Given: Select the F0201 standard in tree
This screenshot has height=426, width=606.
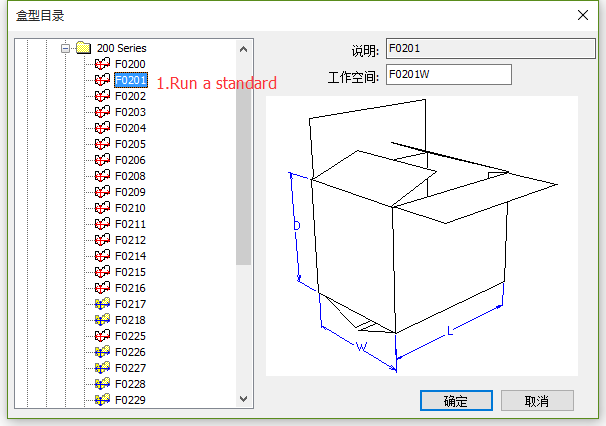Looking at the screenshot, I should click(131, 80).
